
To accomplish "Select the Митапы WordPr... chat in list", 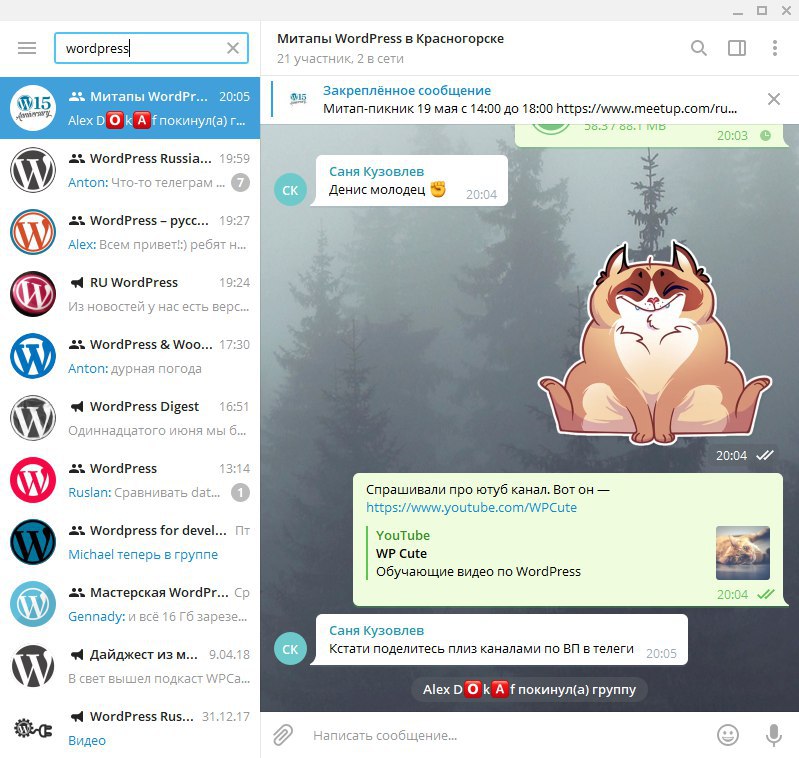I will [x=130, y=108].
